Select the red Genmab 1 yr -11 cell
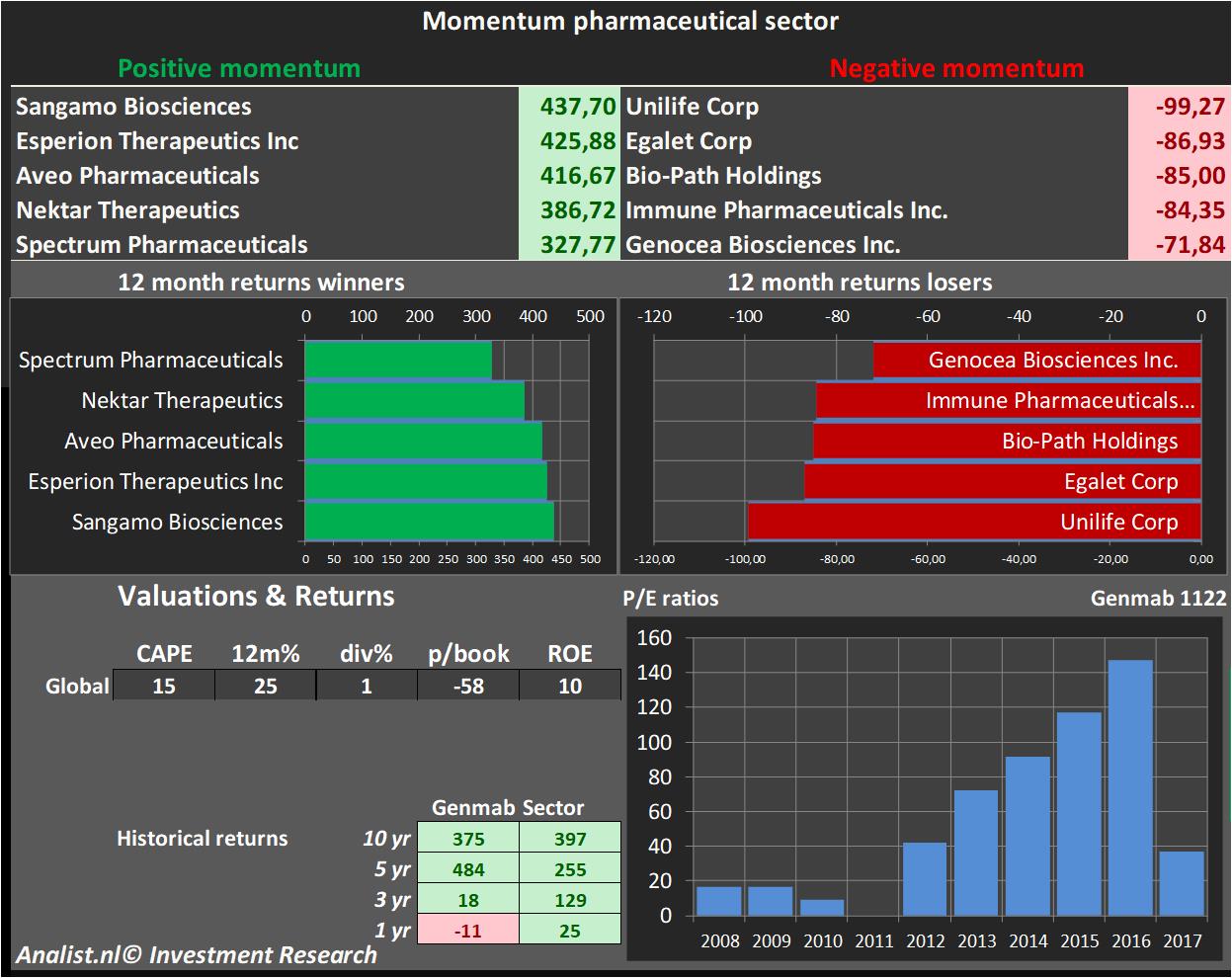This screenshot has height=978, width=1232. [x=468, y=931]
